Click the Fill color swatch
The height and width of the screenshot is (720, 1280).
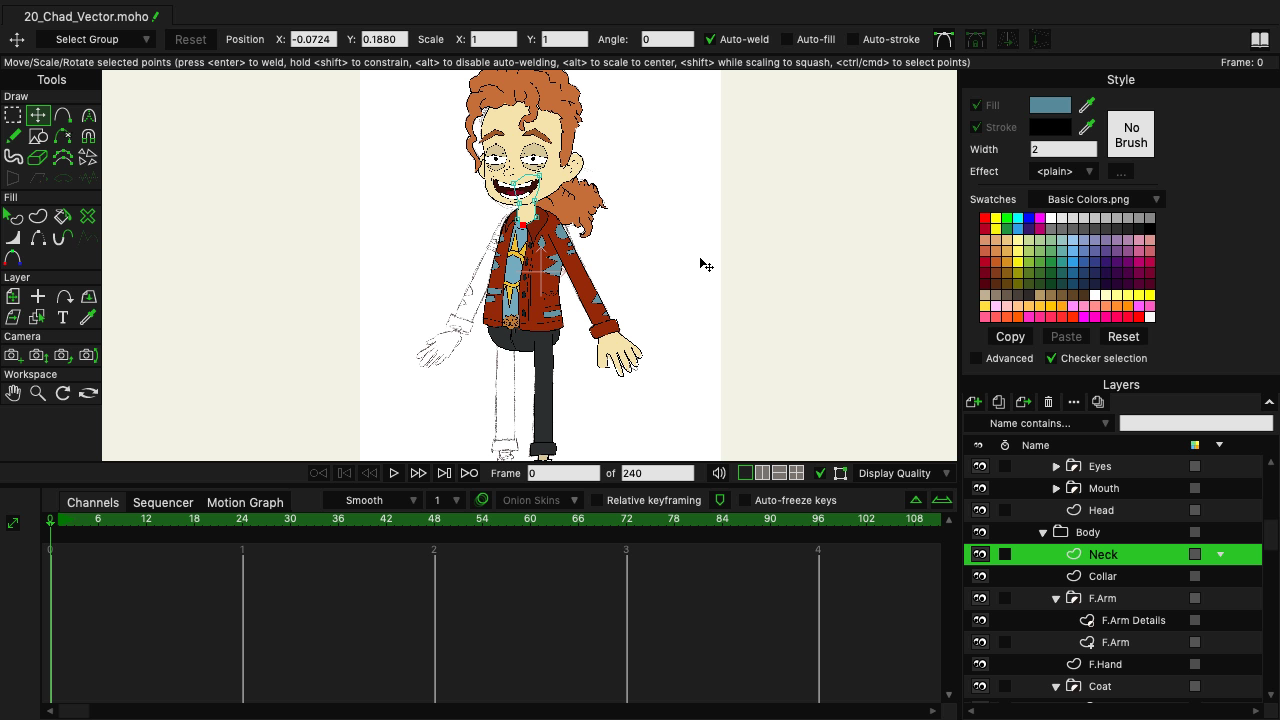(x=1050, y=105)
